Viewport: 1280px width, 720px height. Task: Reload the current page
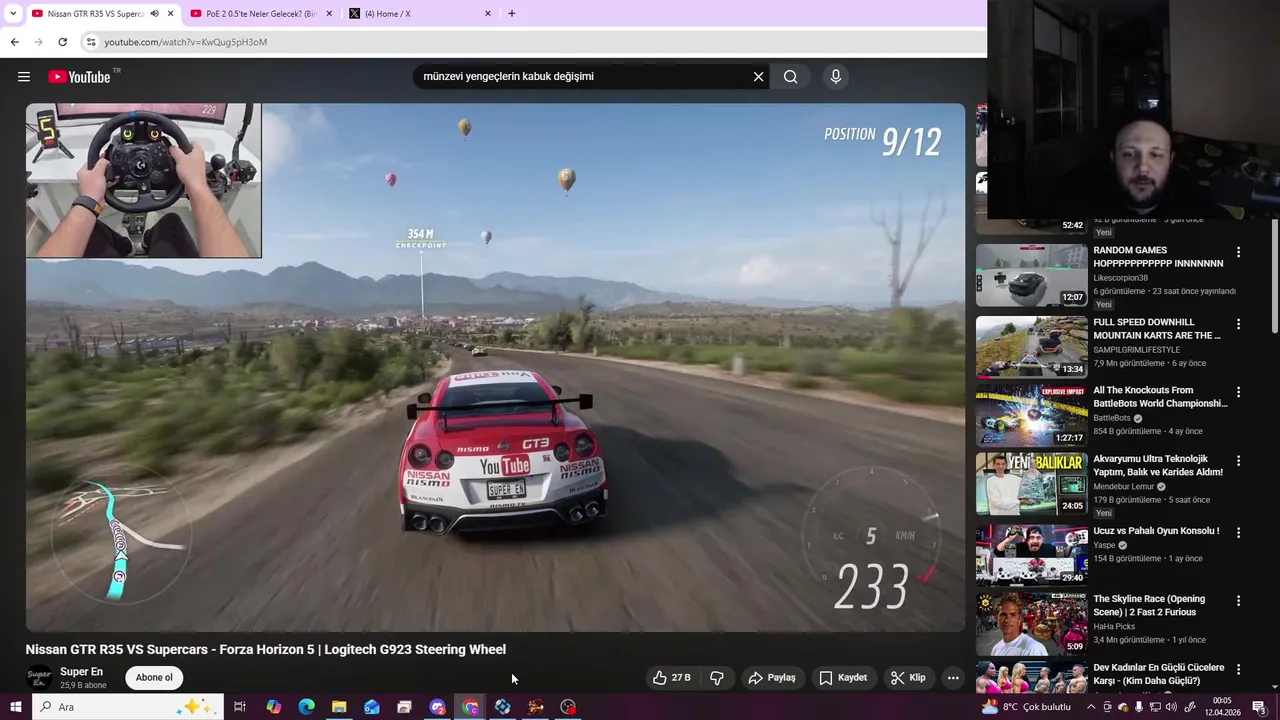(x=62, y=42)
